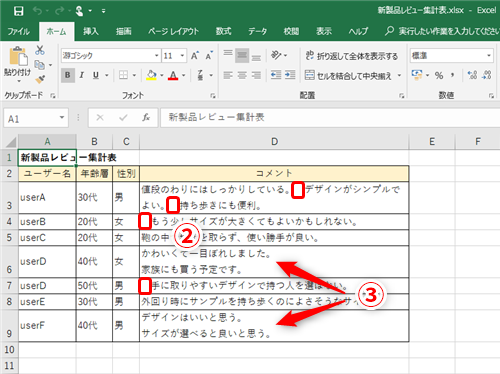Viewport: 500px width, 374px height.
Task: Click the decrease indent icon
Action: click(276, 75)
